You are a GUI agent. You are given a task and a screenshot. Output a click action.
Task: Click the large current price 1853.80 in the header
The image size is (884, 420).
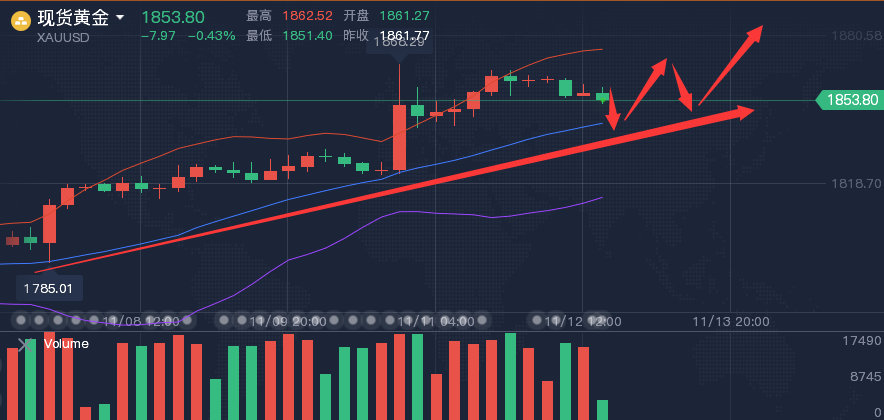(173, 17)
